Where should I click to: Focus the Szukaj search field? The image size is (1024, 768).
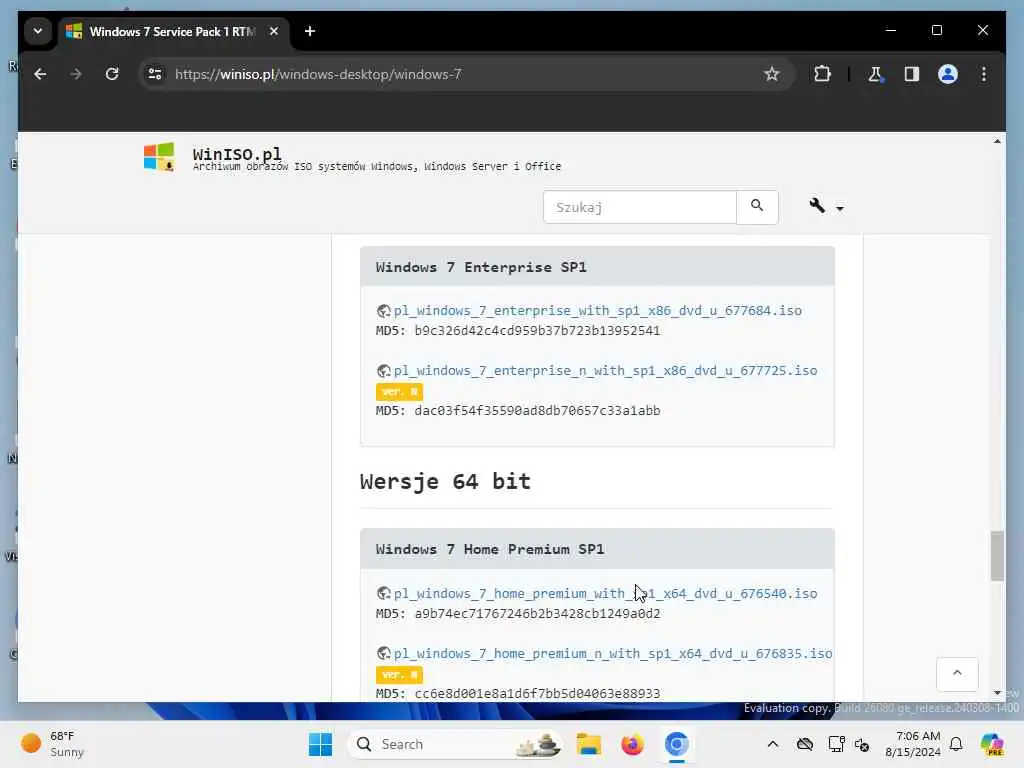[x=639, y=208]
